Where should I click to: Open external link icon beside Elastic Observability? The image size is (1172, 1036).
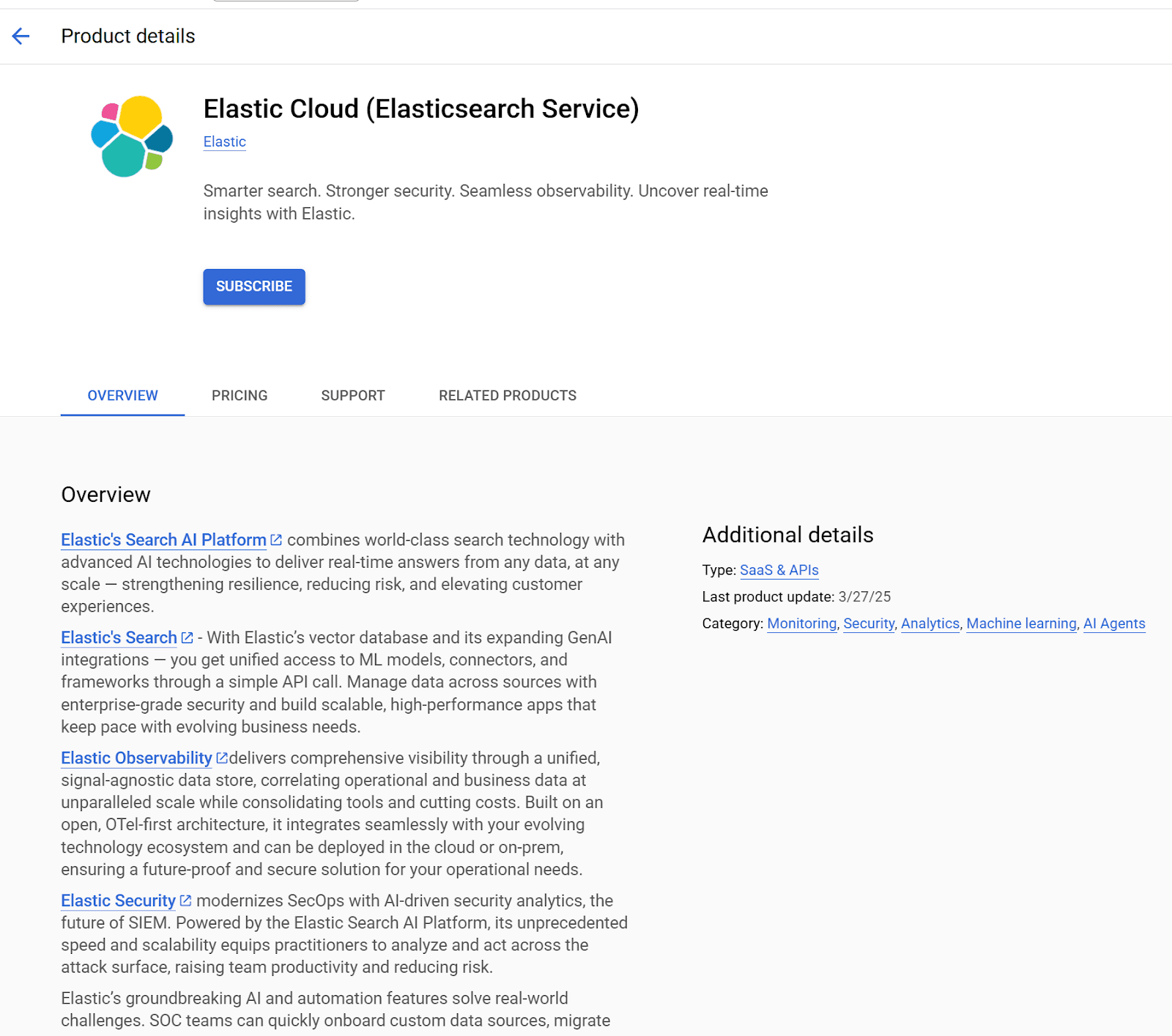(222, 758)
